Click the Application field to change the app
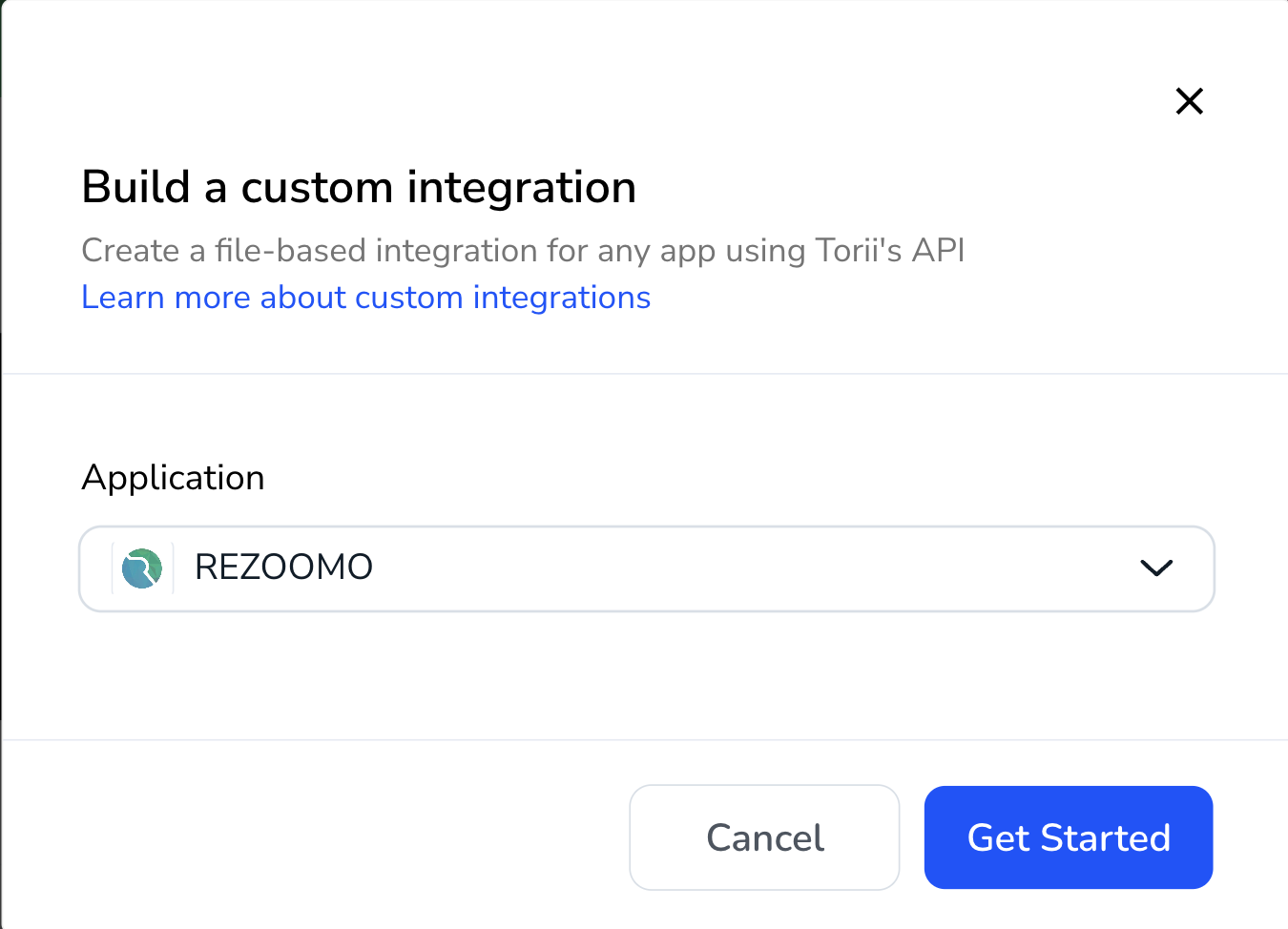 [x=647, y=568]
